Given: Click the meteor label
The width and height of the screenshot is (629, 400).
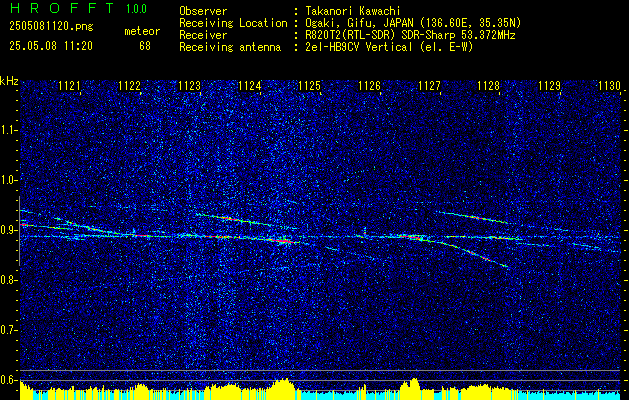Looking at the screenshot, I should pos(142,31).
